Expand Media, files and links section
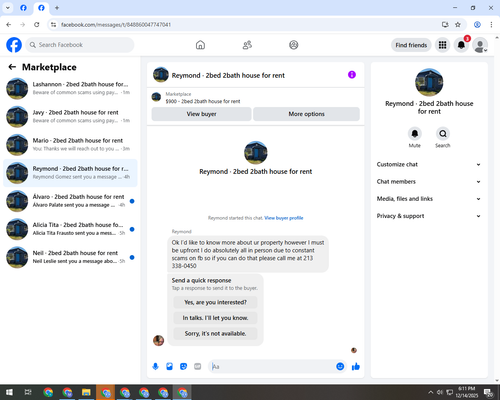 click(429, 199)
